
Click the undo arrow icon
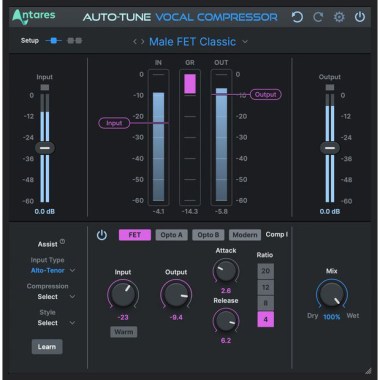(297, 17)
